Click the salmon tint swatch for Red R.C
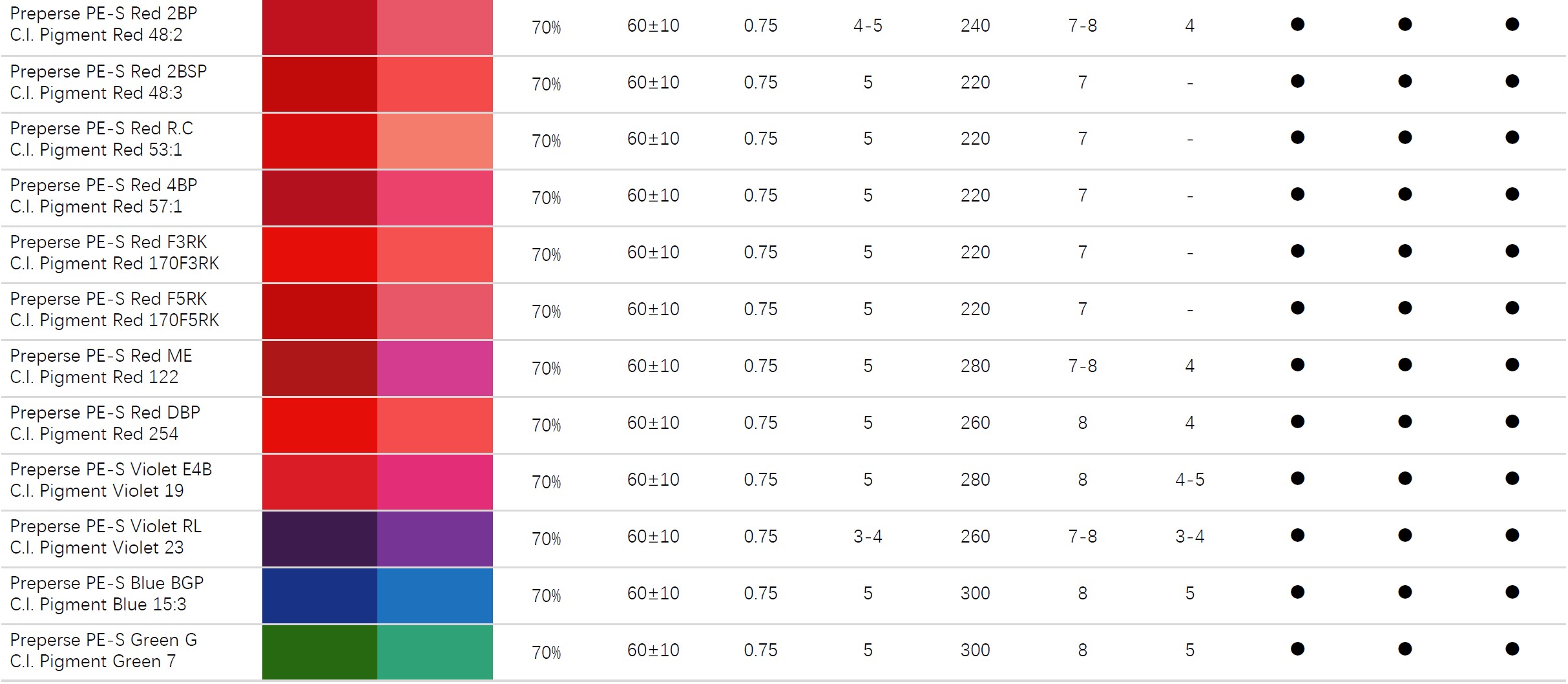 (435, 141)
